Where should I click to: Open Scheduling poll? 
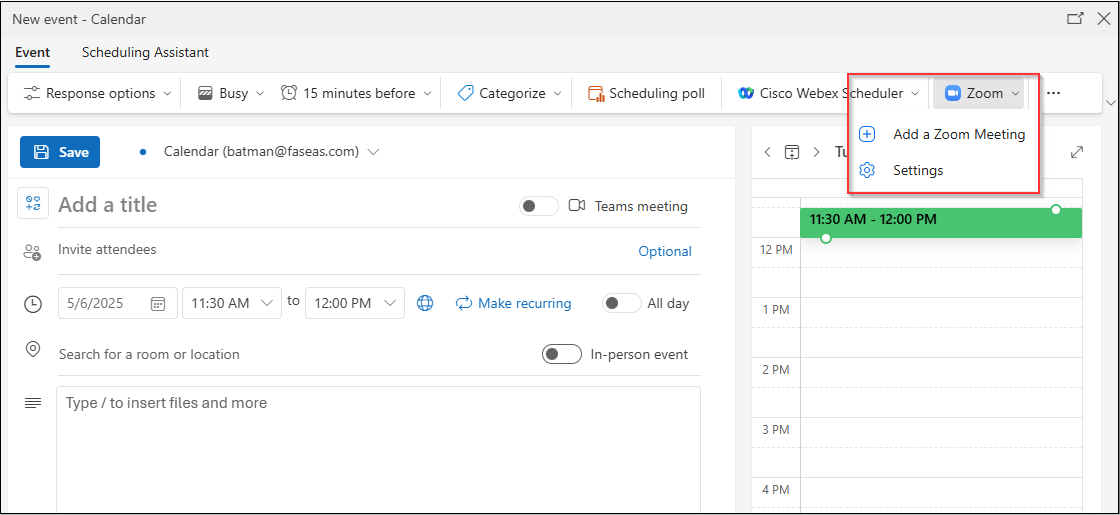coord(646,94)
